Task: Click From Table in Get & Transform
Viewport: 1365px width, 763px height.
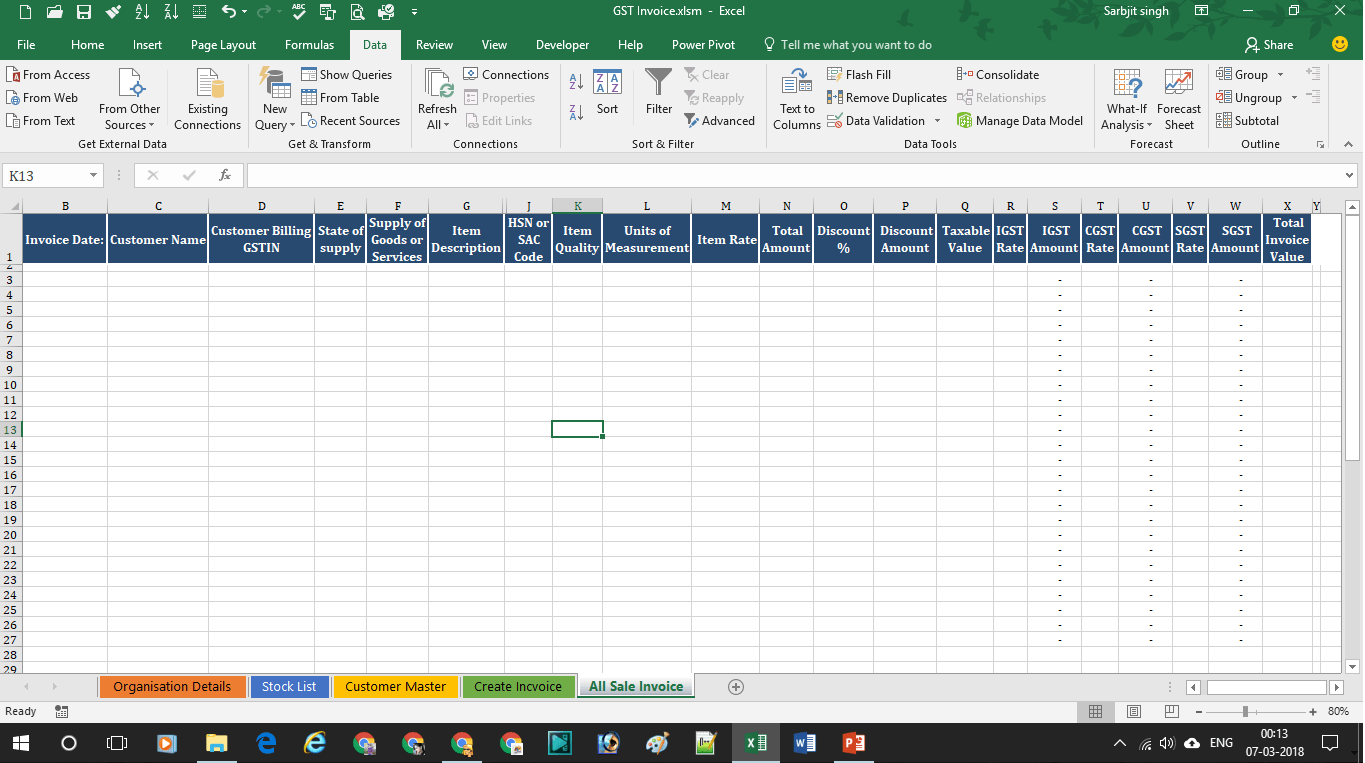Action: click(340, 98)
